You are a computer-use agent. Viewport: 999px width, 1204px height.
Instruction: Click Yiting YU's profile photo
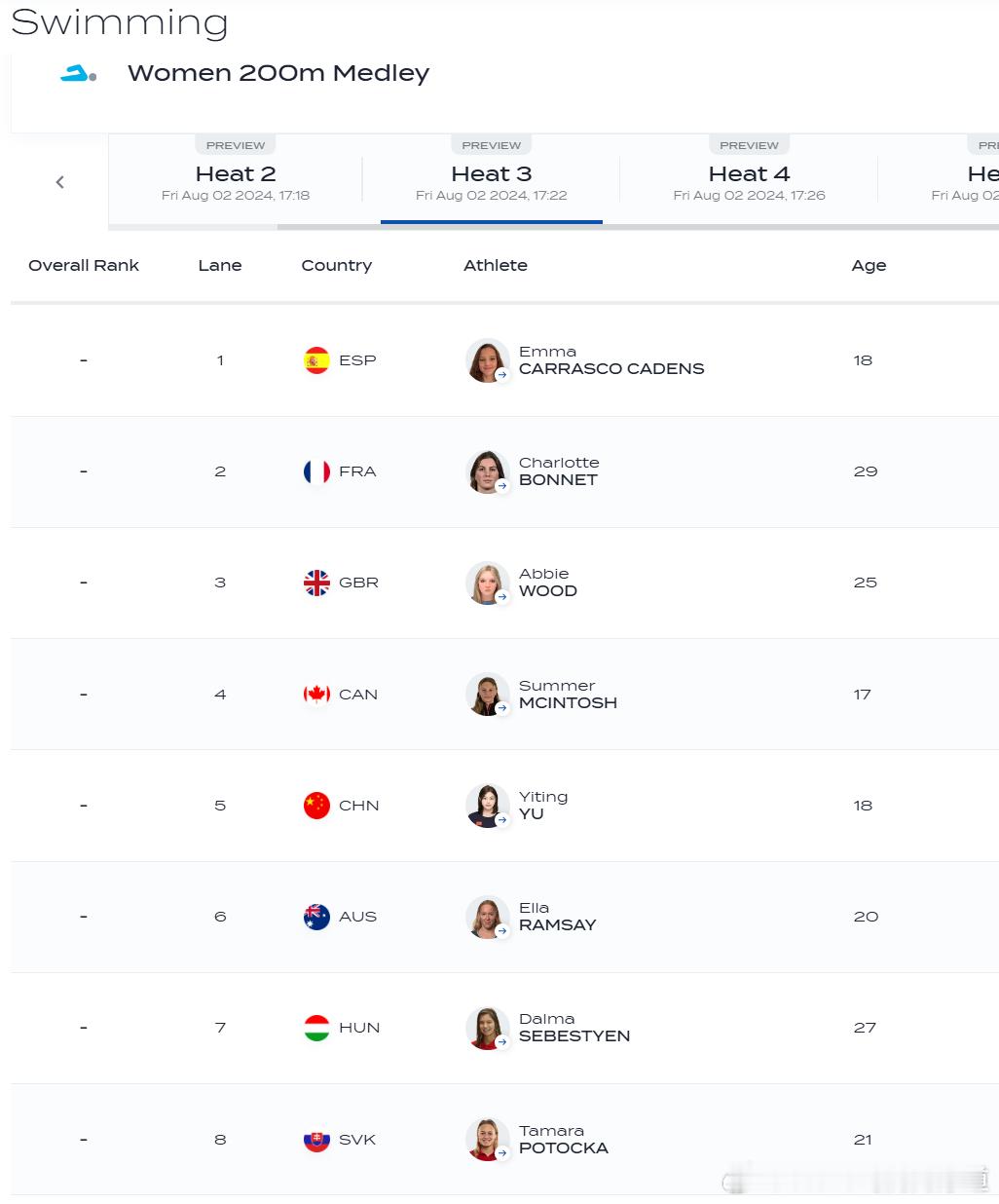tap(488, 807)
